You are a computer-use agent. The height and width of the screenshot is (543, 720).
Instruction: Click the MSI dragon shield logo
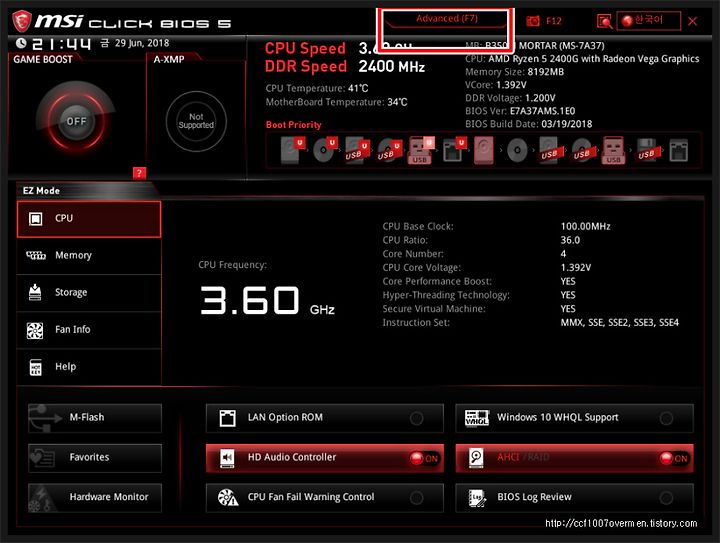coord(22,22)
